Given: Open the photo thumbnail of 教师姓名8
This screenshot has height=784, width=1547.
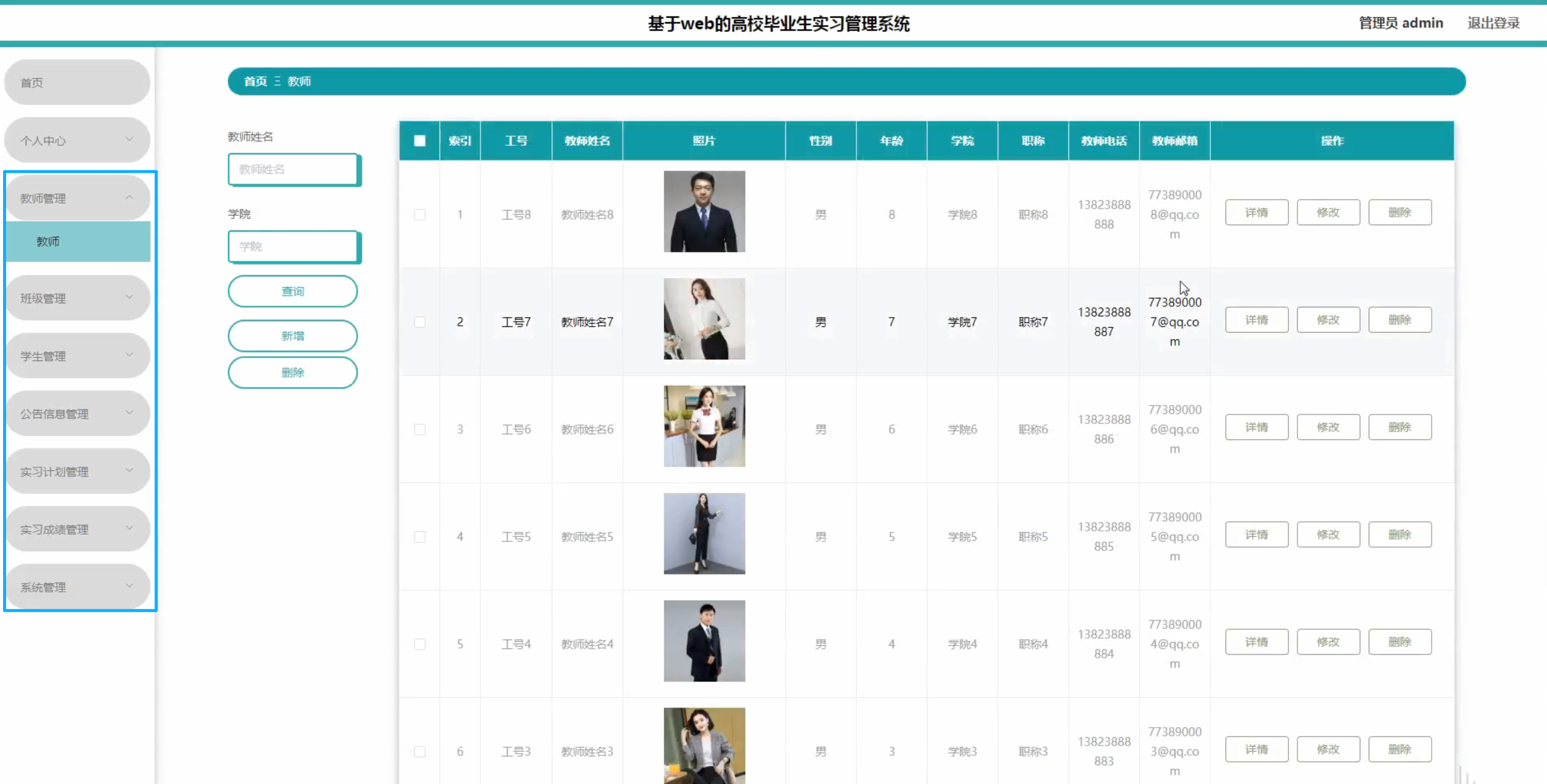Looking at the screenshot, I should click(x=704, y=210).
